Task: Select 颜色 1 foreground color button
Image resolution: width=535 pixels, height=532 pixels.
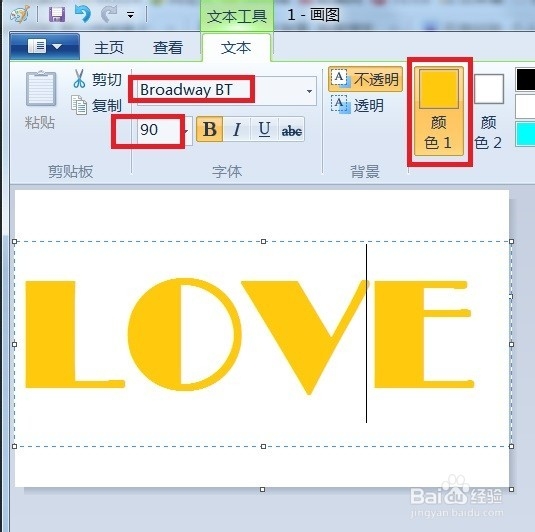Action: click(x=439, y=111)
